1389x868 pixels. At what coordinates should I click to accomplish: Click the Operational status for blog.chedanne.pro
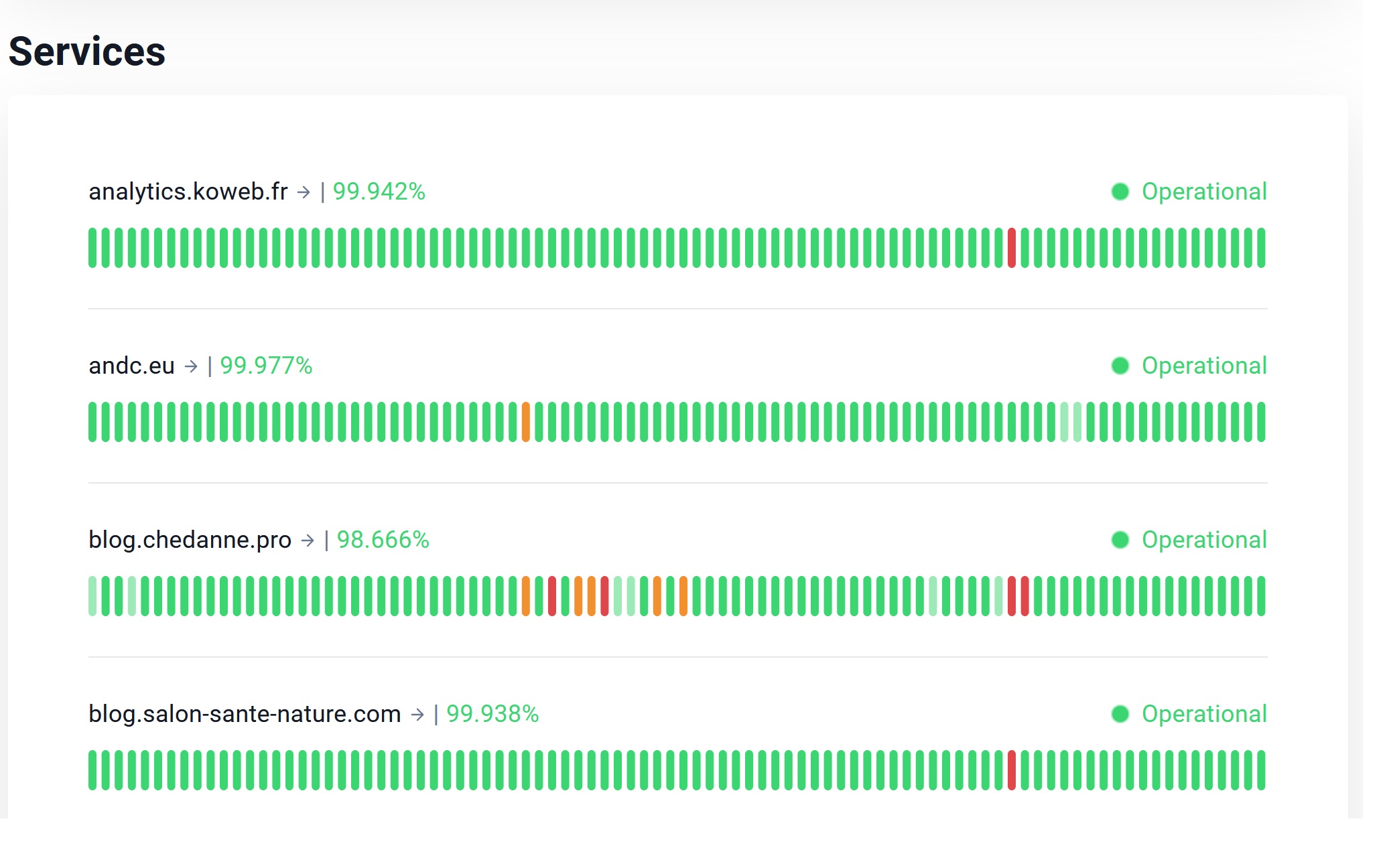[x=1204, y=540]
